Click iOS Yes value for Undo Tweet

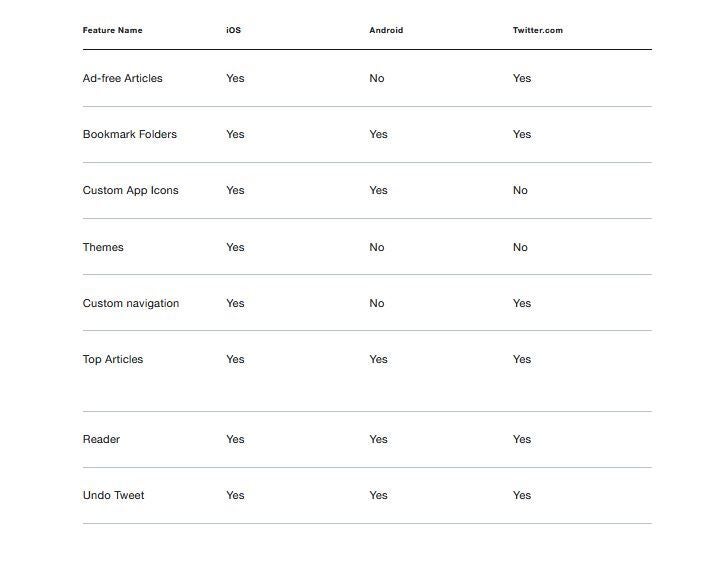coord(235,495)
